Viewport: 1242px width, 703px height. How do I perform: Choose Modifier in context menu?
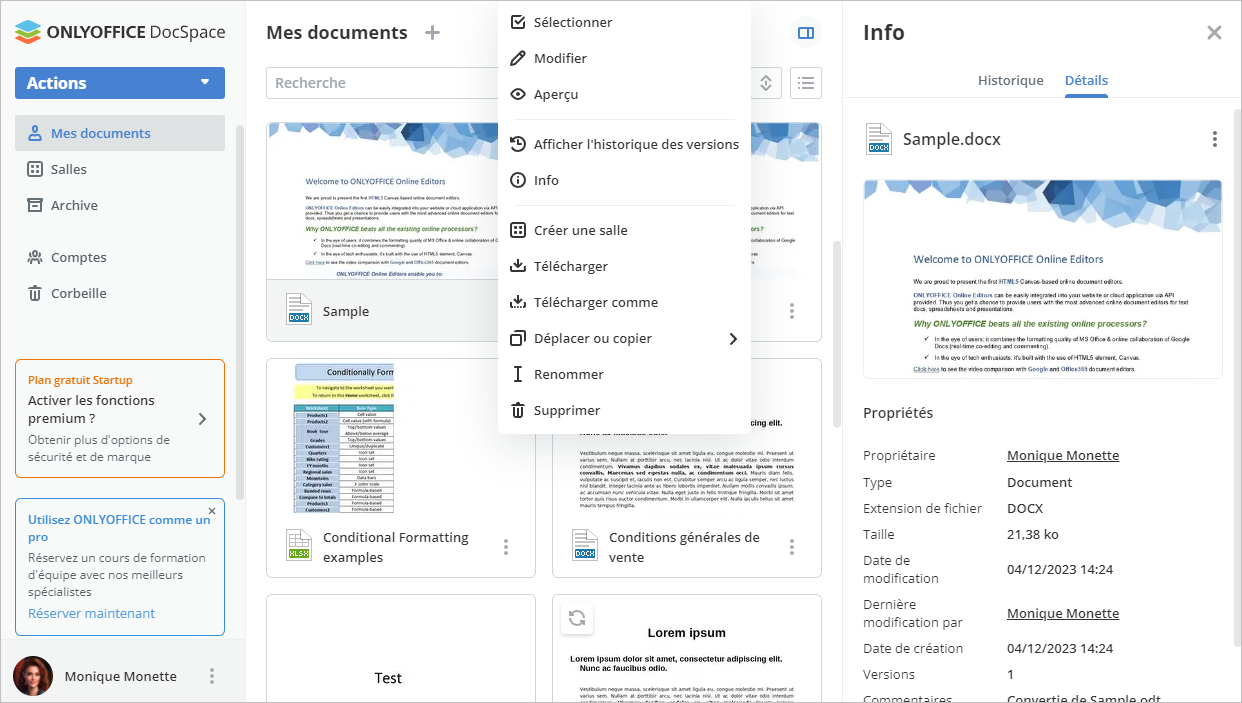(x=624, y=58)
